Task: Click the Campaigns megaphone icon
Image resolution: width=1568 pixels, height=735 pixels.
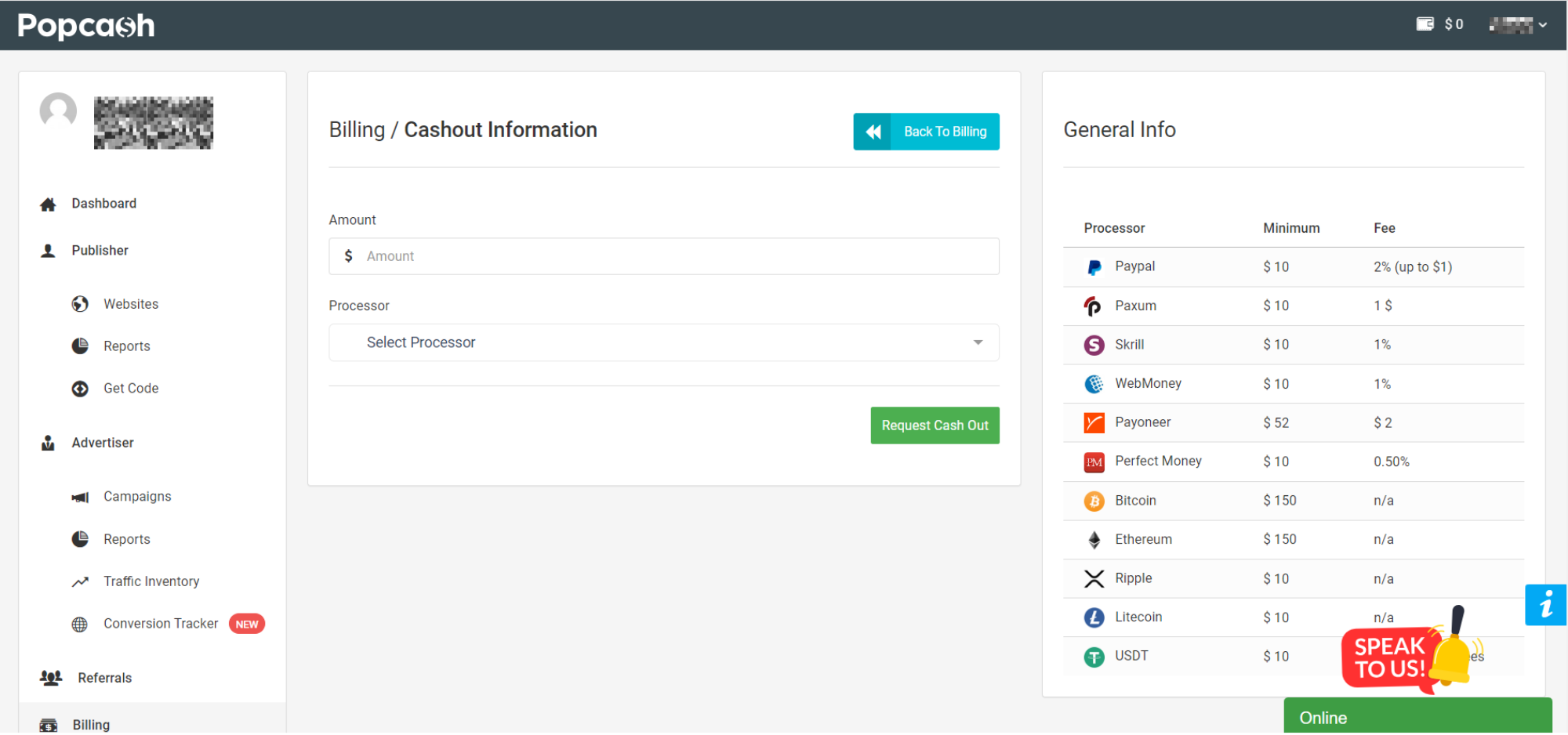Action: point(80,498)
